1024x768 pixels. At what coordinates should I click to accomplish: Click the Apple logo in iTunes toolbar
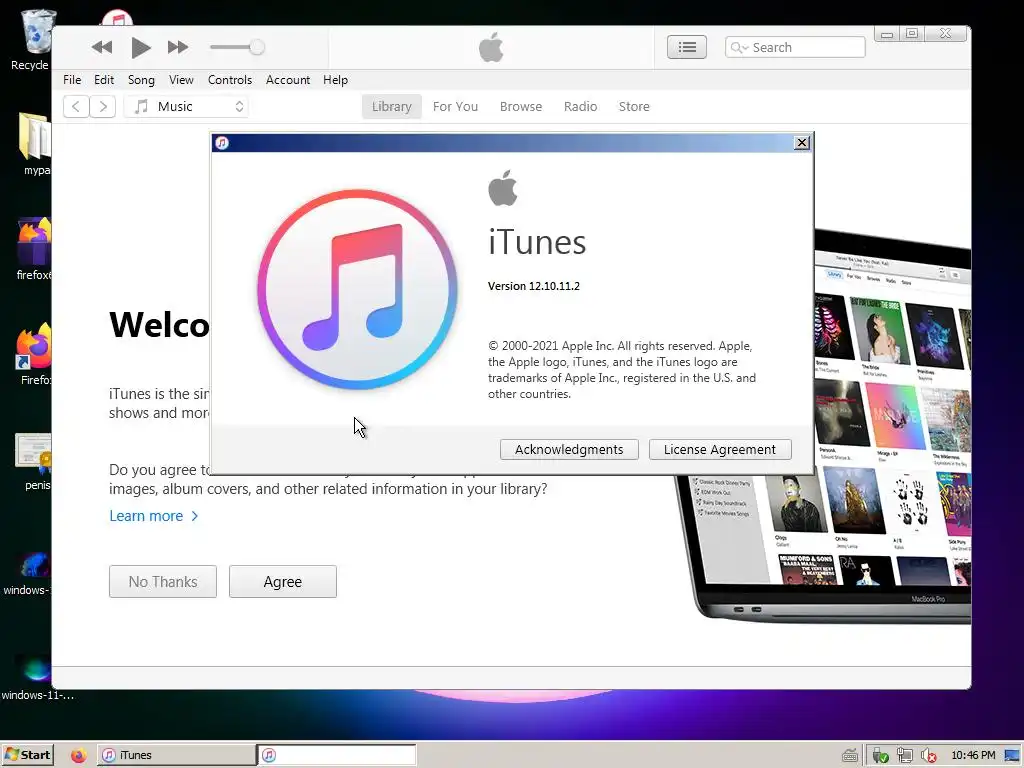point(491,47)
